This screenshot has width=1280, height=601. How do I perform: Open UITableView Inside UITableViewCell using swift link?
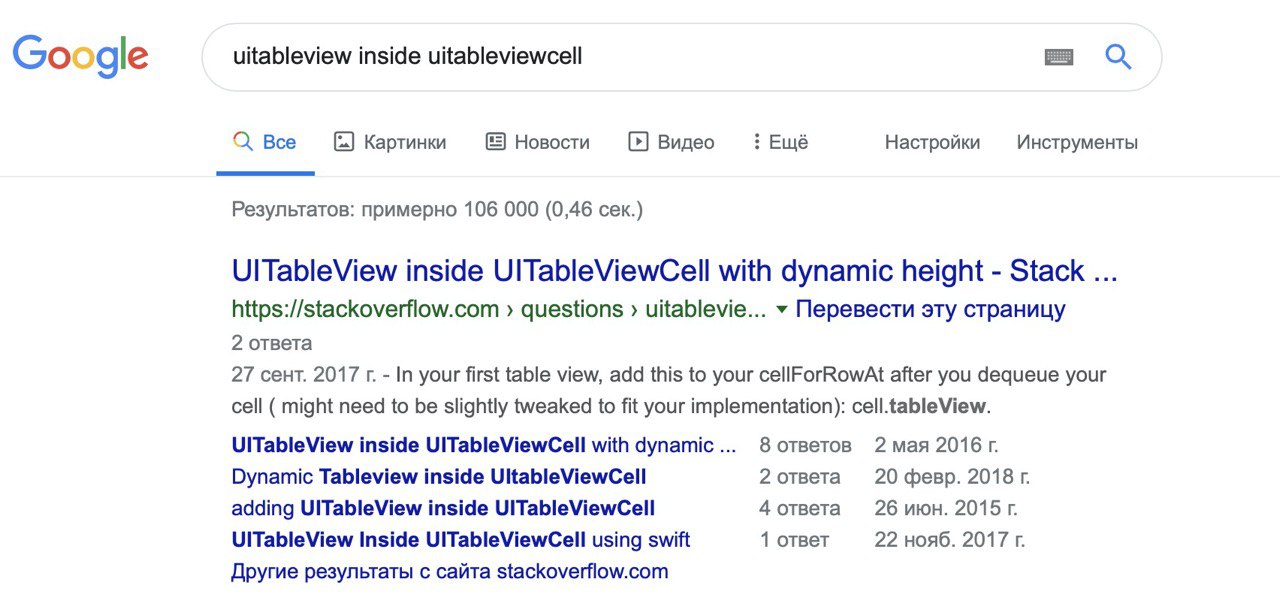(461, 540)
